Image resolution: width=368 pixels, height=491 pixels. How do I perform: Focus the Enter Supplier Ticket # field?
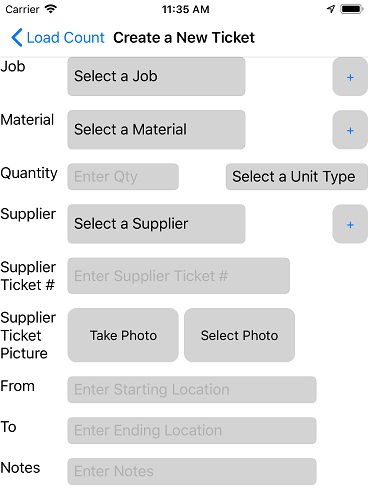coord(179,276)
